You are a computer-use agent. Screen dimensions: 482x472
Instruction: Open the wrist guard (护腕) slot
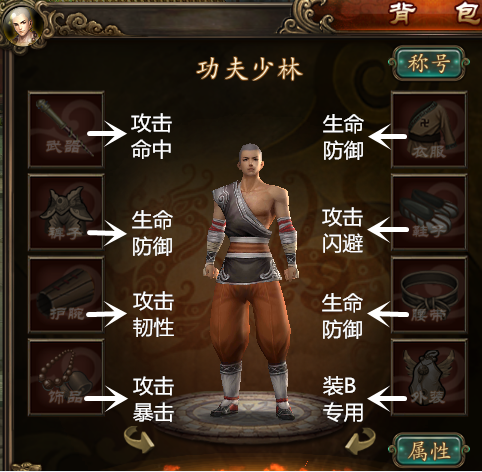pyautogui.click(x=66, y=295)
